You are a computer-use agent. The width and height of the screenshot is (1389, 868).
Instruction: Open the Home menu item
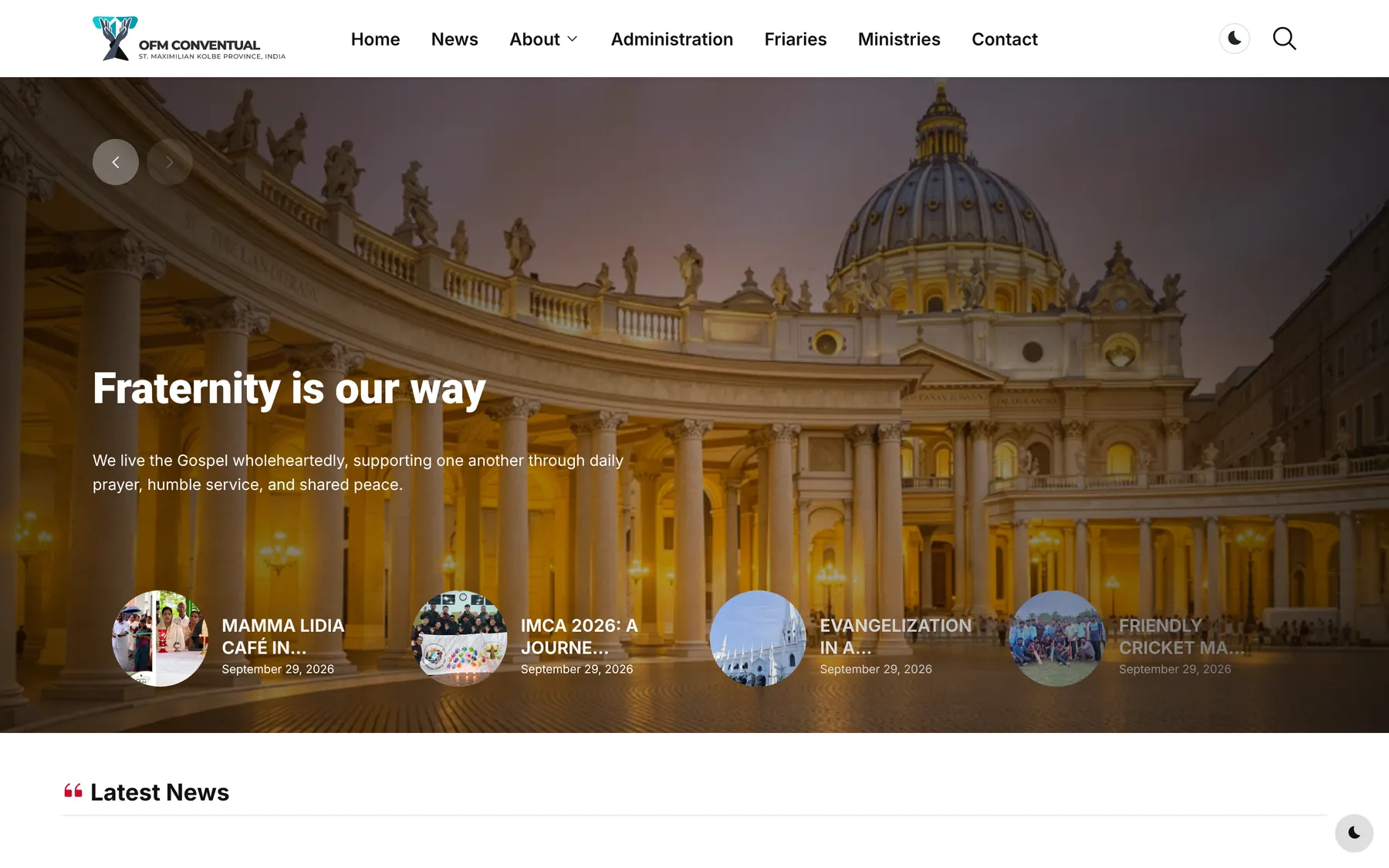point(375,39)
